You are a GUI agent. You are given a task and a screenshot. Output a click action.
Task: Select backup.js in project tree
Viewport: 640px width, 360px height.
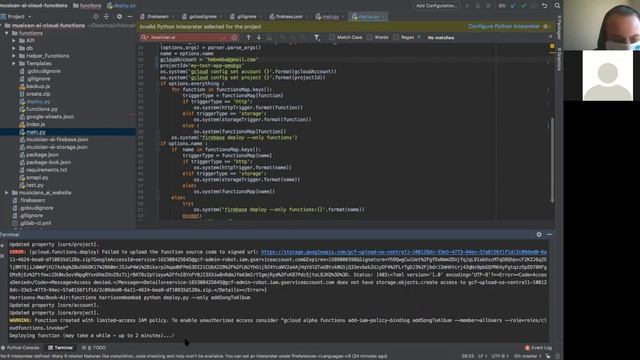[x=38, y=87]
